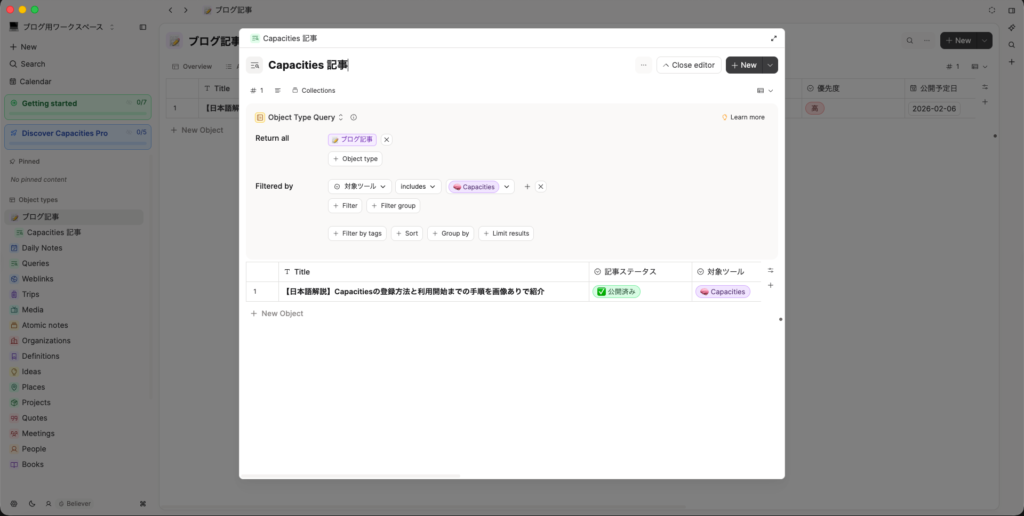The width and height of the screenshot is (1024, 516).
Task: Go forward with the right arrow in the top bar
Action: (186, 10)
